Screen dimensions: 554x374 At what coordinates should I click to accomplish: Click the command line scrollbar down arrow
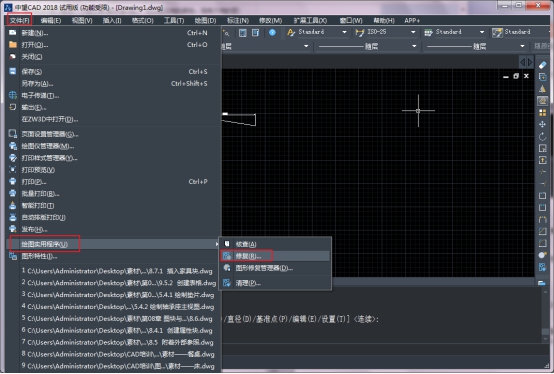click(x=545, y=338)
